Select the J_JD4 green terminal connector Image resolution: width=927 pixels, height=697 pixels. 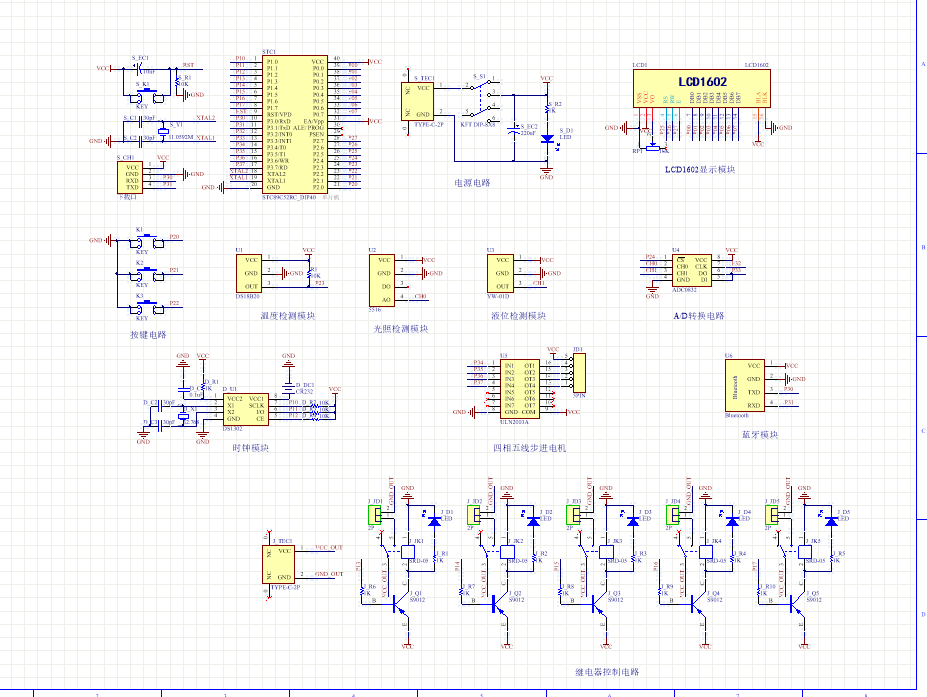coord(673,515)
